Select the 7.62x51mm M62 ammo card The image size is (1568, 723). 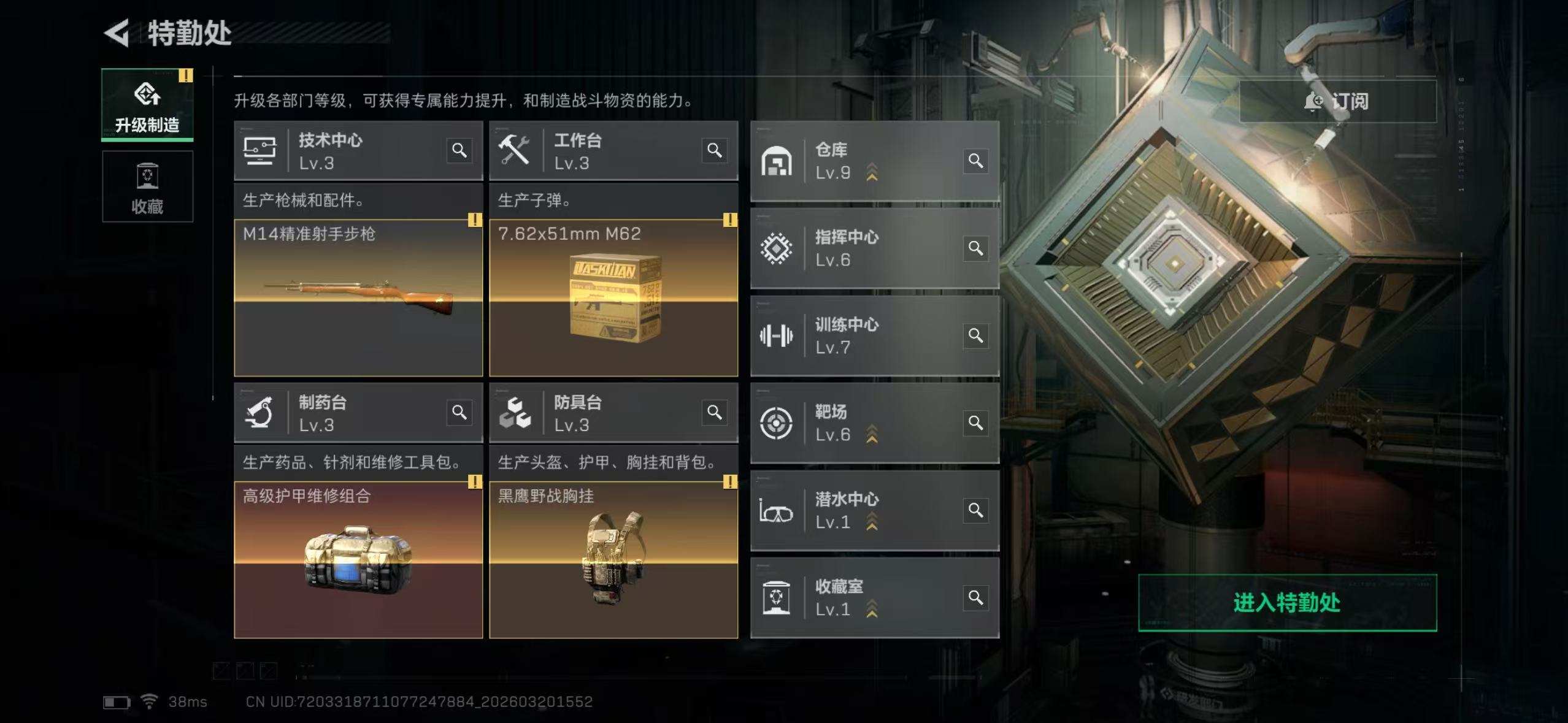pos(613,298)
